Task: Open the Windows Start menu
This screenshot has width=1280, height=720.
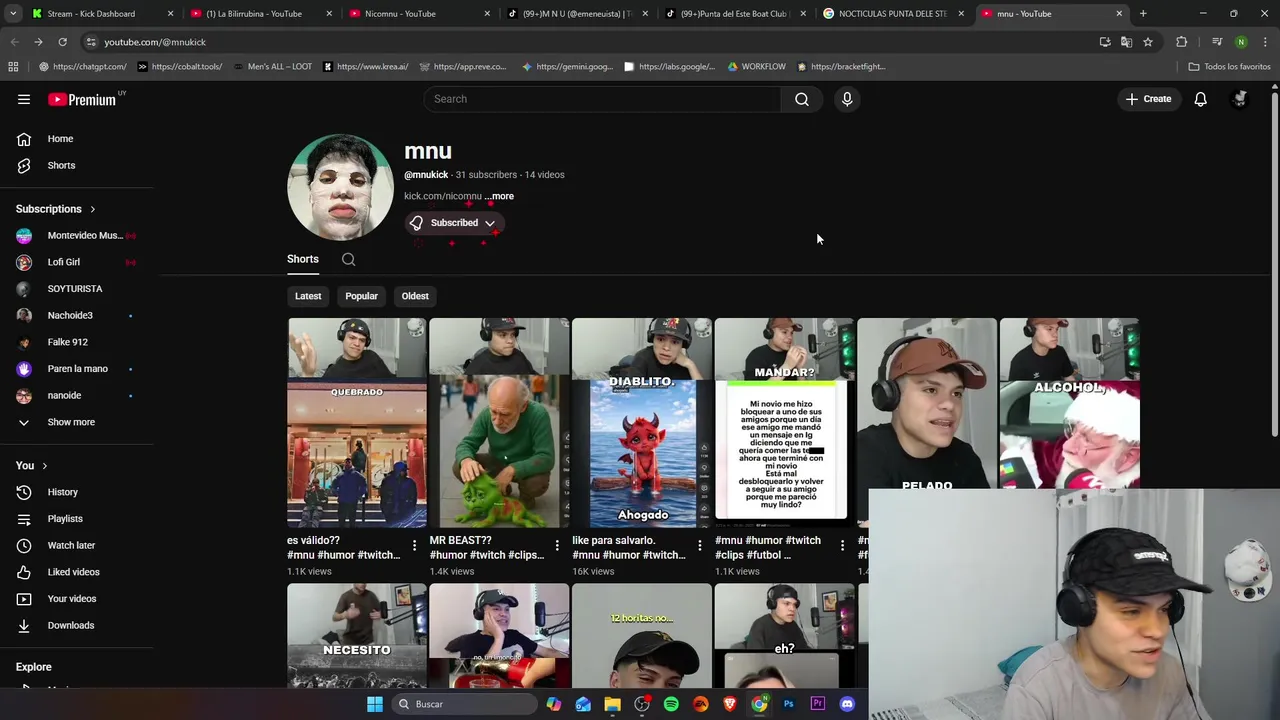Action: (375, 704)
